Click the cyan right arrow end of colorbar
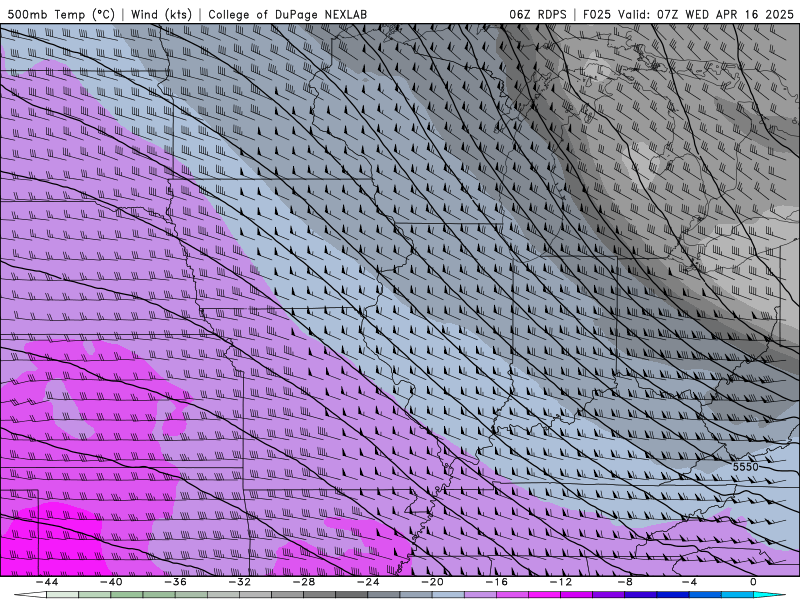The image size is (800, 600). pos(769,595)
